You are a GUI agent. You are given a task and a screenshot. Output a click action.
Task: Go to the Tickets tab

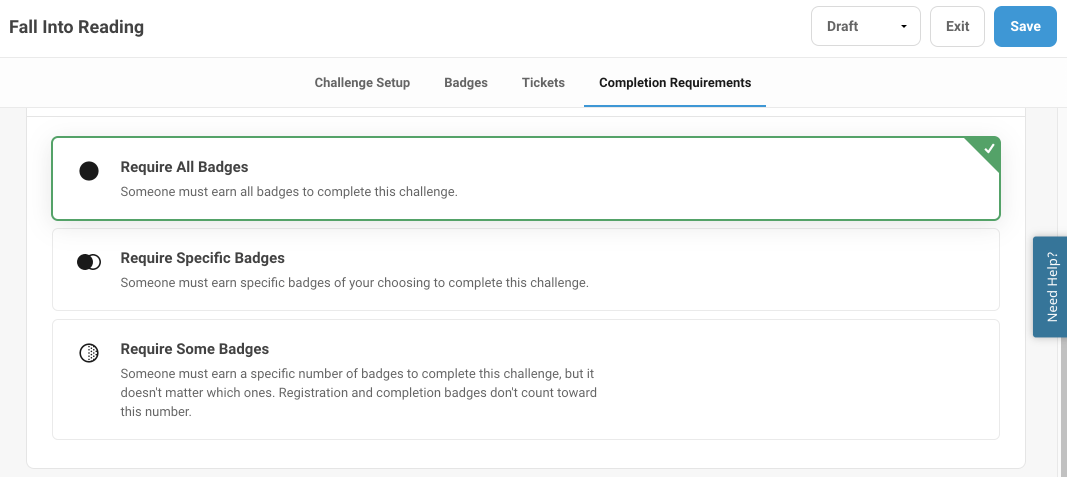(x=543, y=83)
